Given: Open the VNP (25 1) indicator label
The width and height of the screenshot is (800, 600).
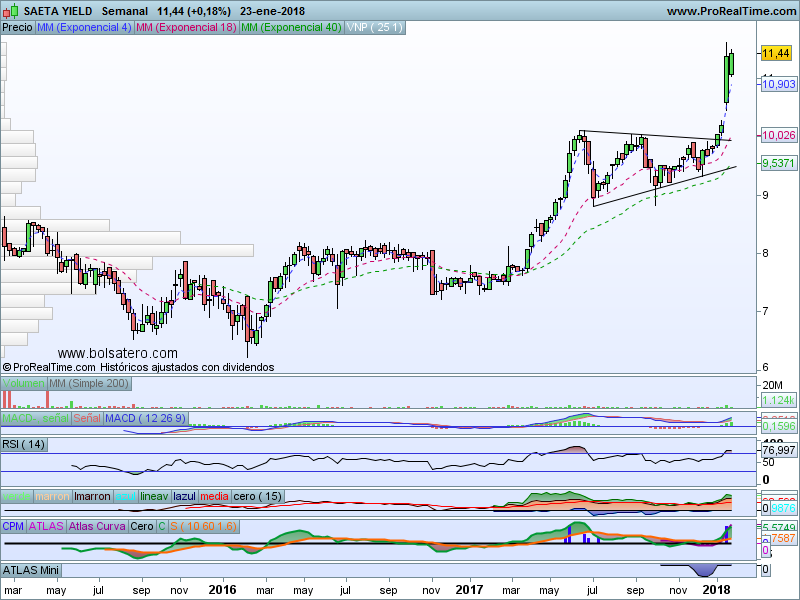Looking at the screenshot, I should pyautogui.click(x=374, y=27).
